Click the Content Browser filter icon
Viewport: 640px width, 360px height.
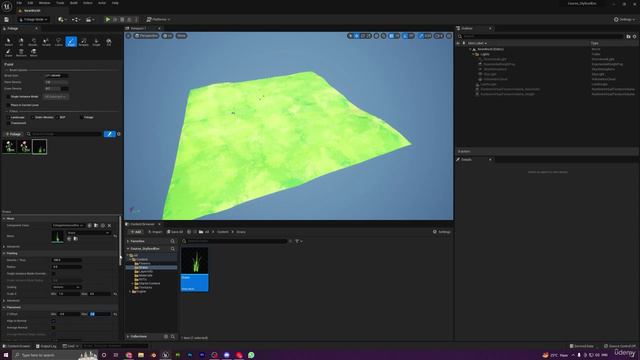pyautogui.click(x=297, y=241)
